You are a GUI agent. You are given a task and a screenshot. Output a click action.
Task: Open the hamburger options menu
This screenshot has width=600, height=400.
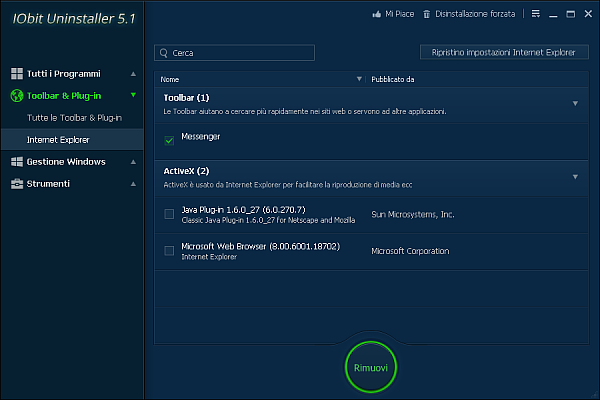point(536,14)
